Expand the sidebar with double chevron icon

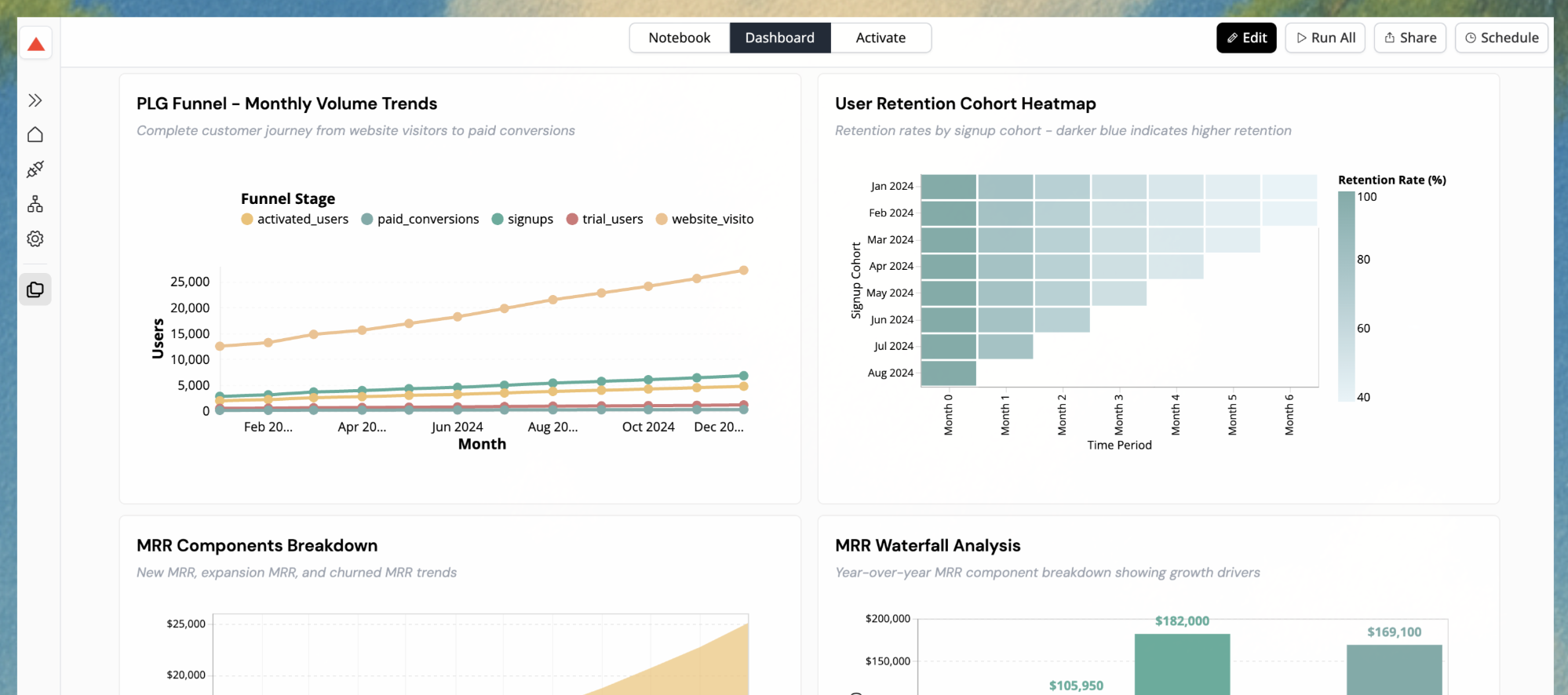tap(35, 100)
